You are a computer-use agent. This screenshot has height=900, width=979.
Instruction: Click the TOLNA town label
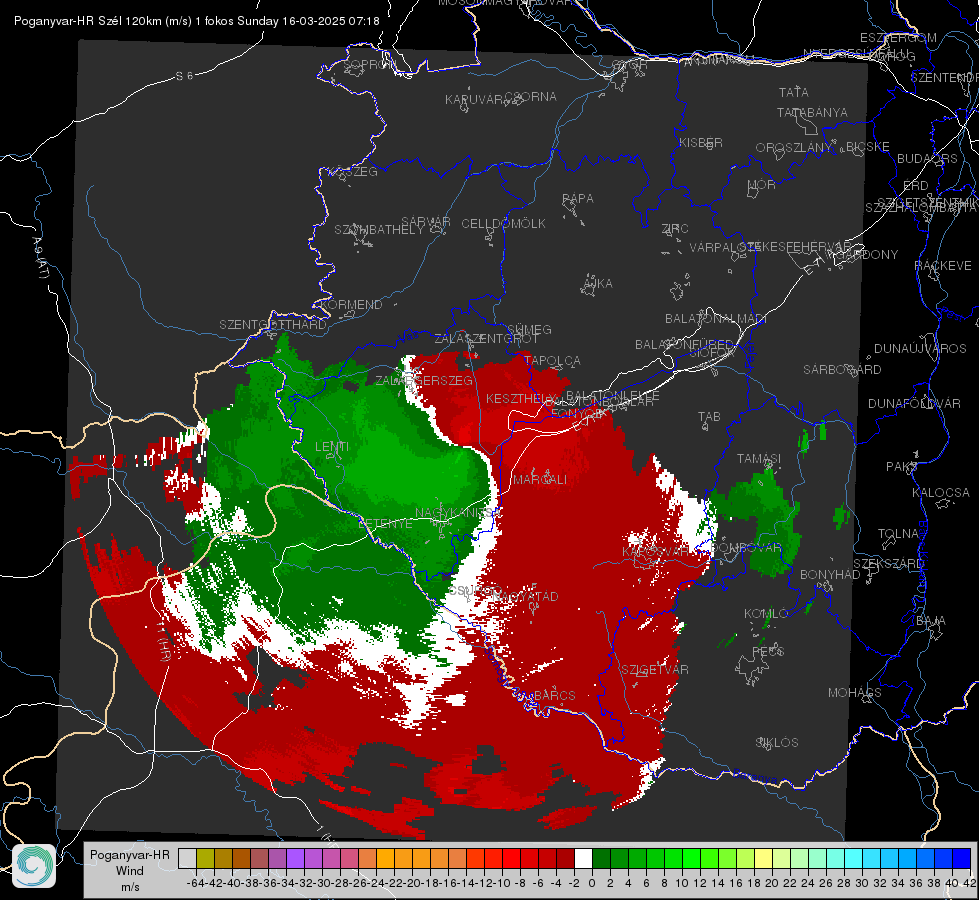[x=898, y=534]
